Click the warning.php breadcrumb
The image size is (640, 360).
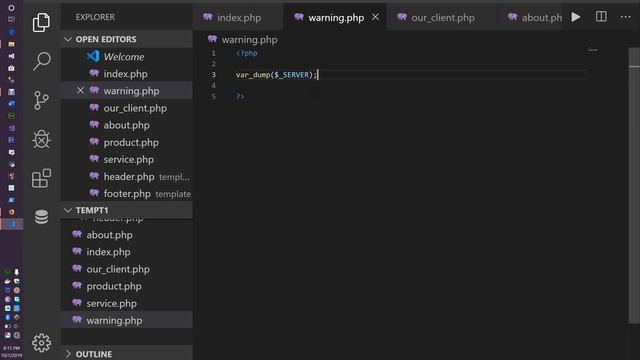249,40
